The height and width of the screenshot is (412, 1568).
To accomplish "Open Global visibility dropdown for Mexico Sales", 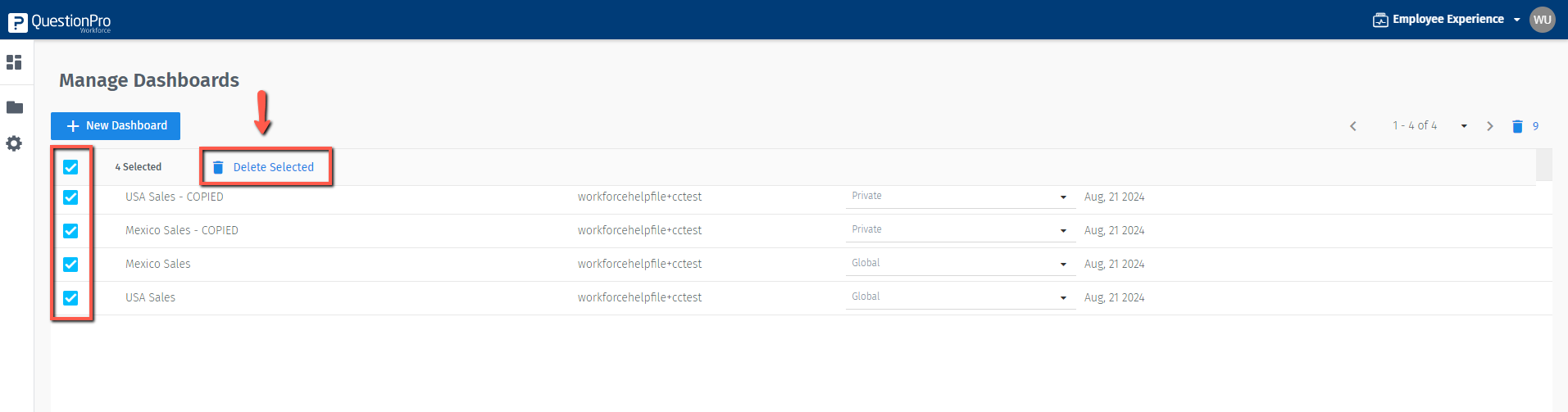I will pyautogui.click(x=960, y=264).
